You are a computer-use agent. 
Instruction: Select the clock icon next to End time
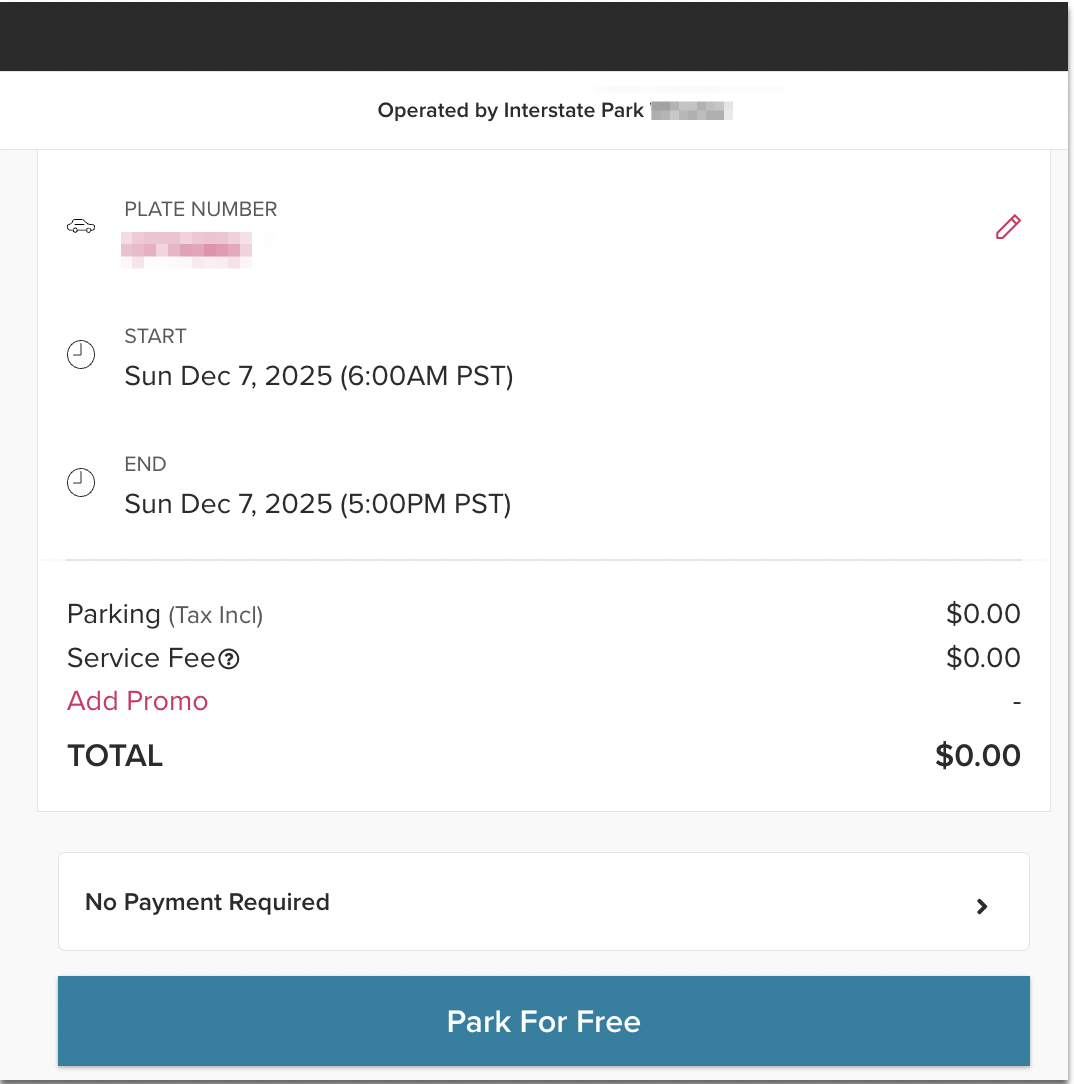pyautogui.click(x=81, y=482)
